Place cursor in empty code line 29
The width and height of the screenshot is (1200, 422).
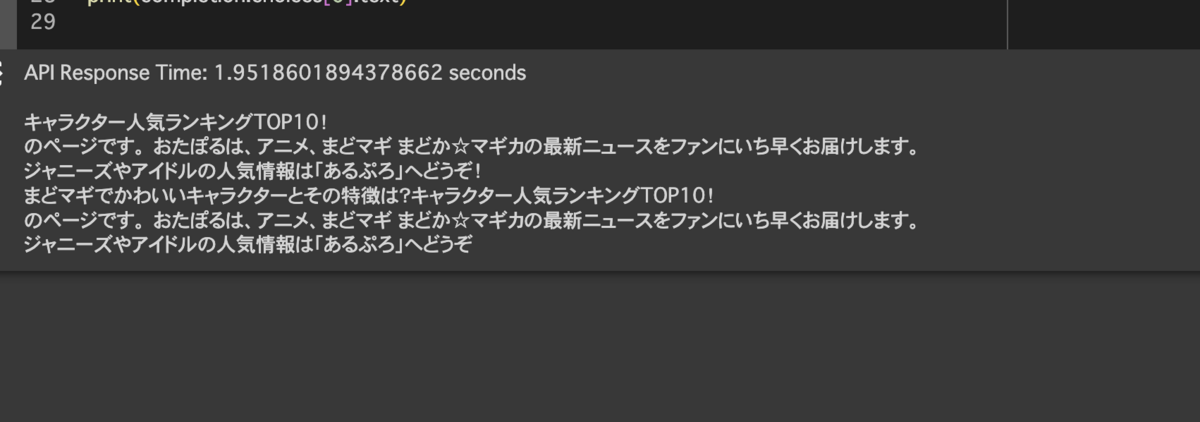pos(500,22)
